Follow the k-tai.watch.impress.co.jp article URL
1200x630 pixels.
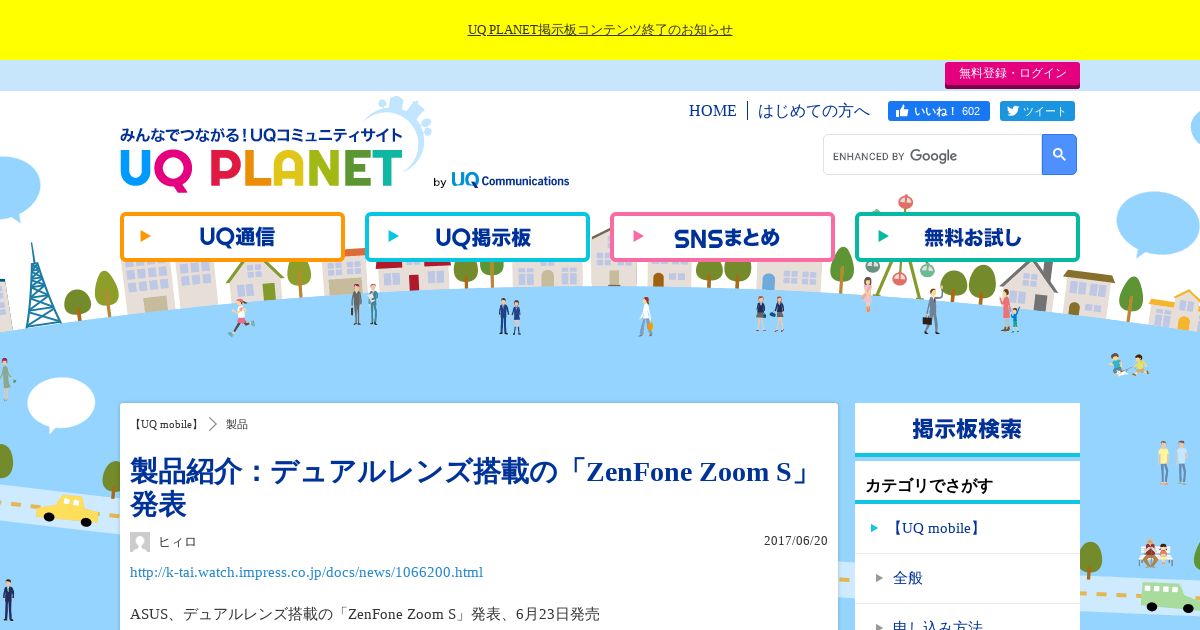306,572
